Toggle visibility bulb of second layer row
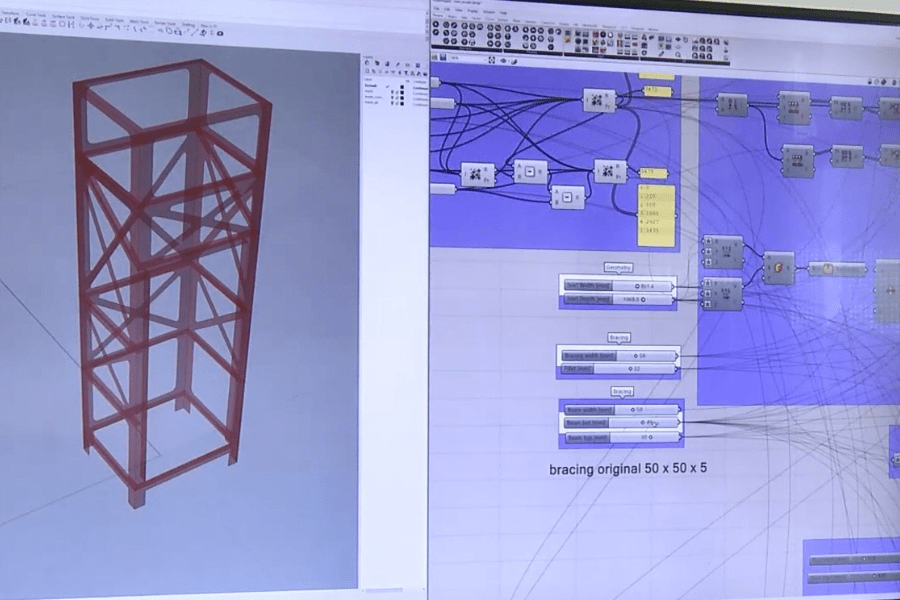900x600 pixels. pos(393,92)
